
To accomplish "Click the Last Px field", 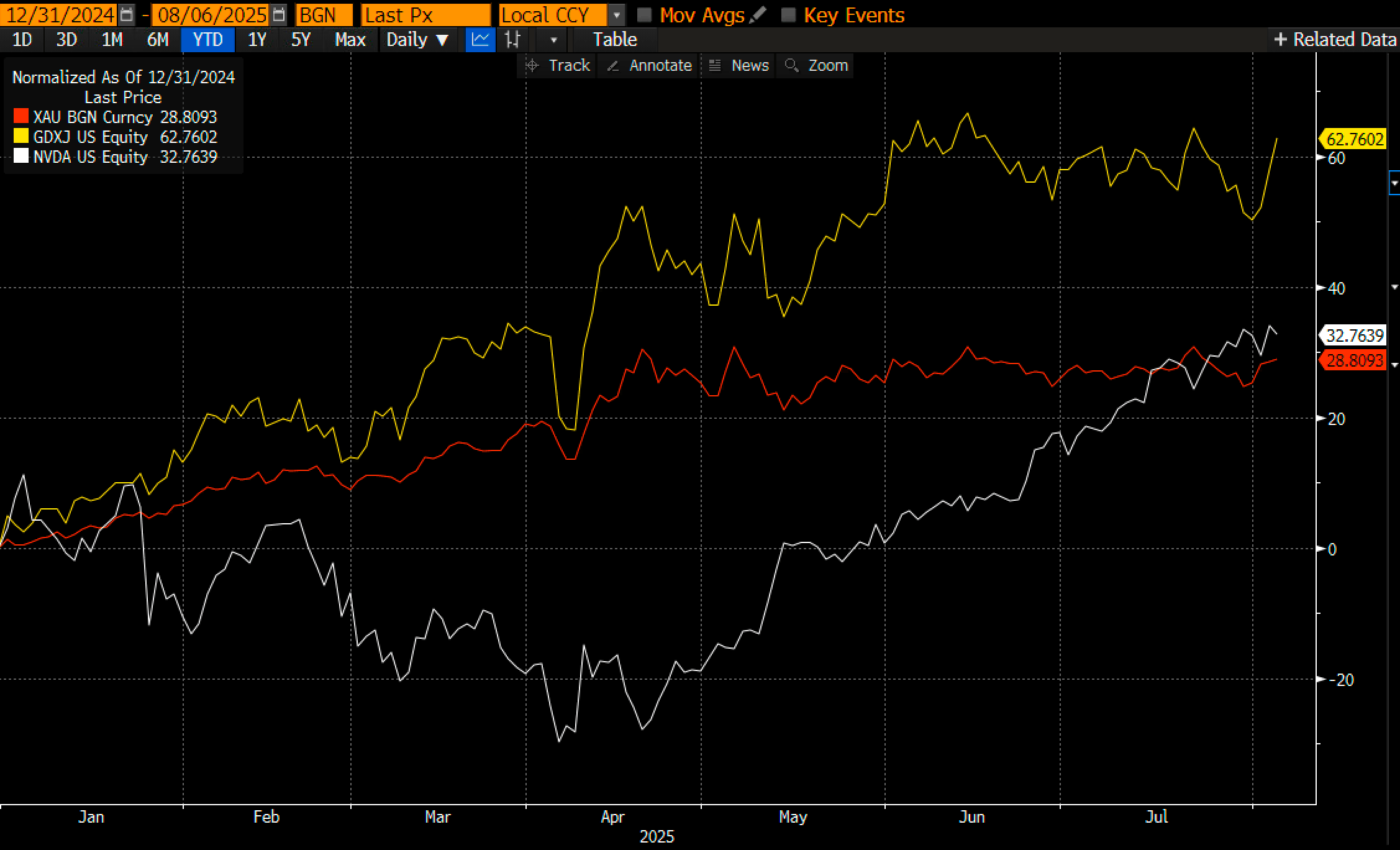I will click(x=425, y=15).
